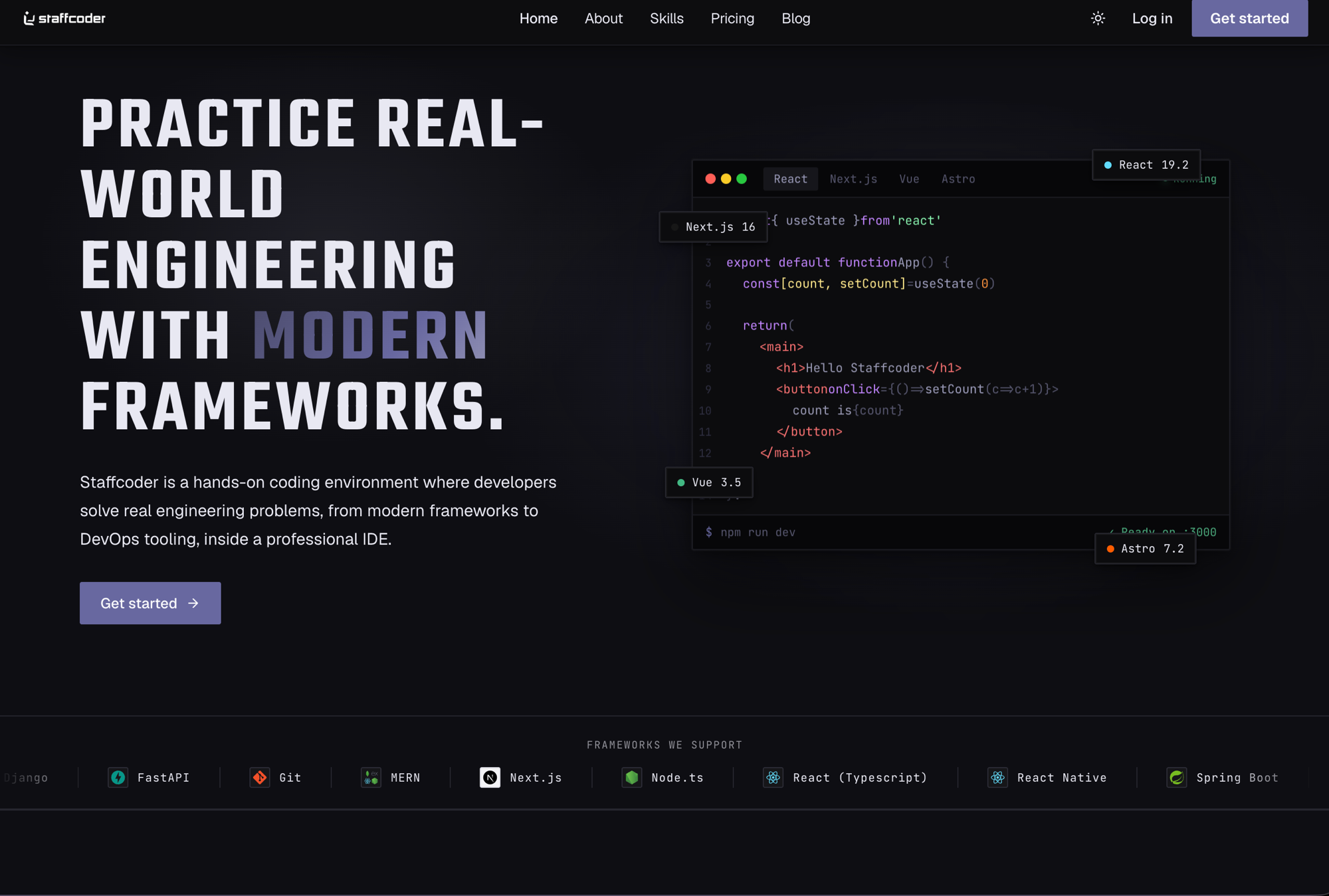
Task: Click the React 19.2 badge
Action: [1146, 165]
